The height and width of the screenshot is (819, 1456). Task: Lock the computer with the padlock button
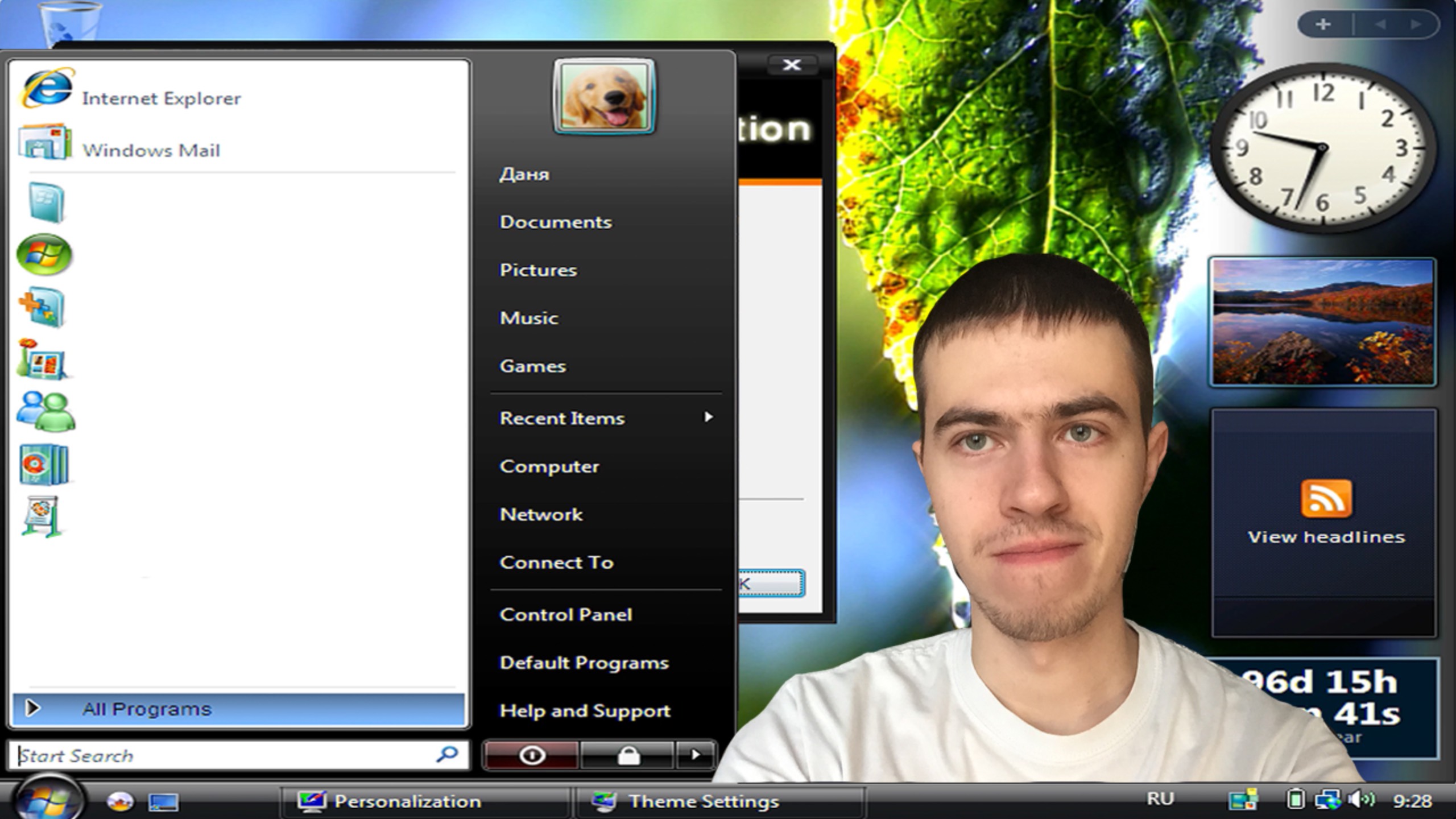pyautogui.click(x=628, y=755)
